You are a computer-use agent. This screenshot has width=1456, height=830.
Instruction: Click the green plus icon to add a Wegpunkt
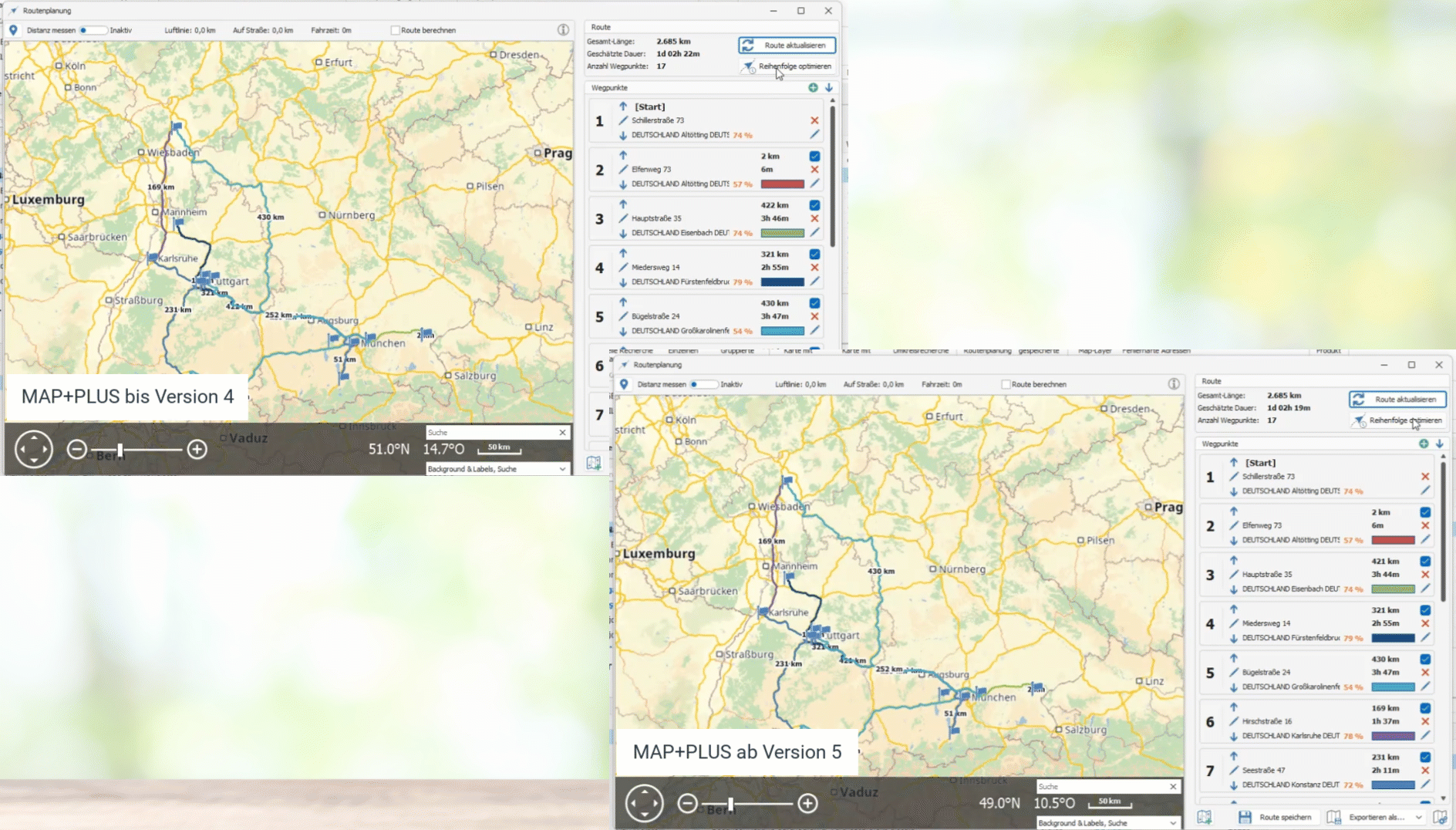tap(814, 88)
